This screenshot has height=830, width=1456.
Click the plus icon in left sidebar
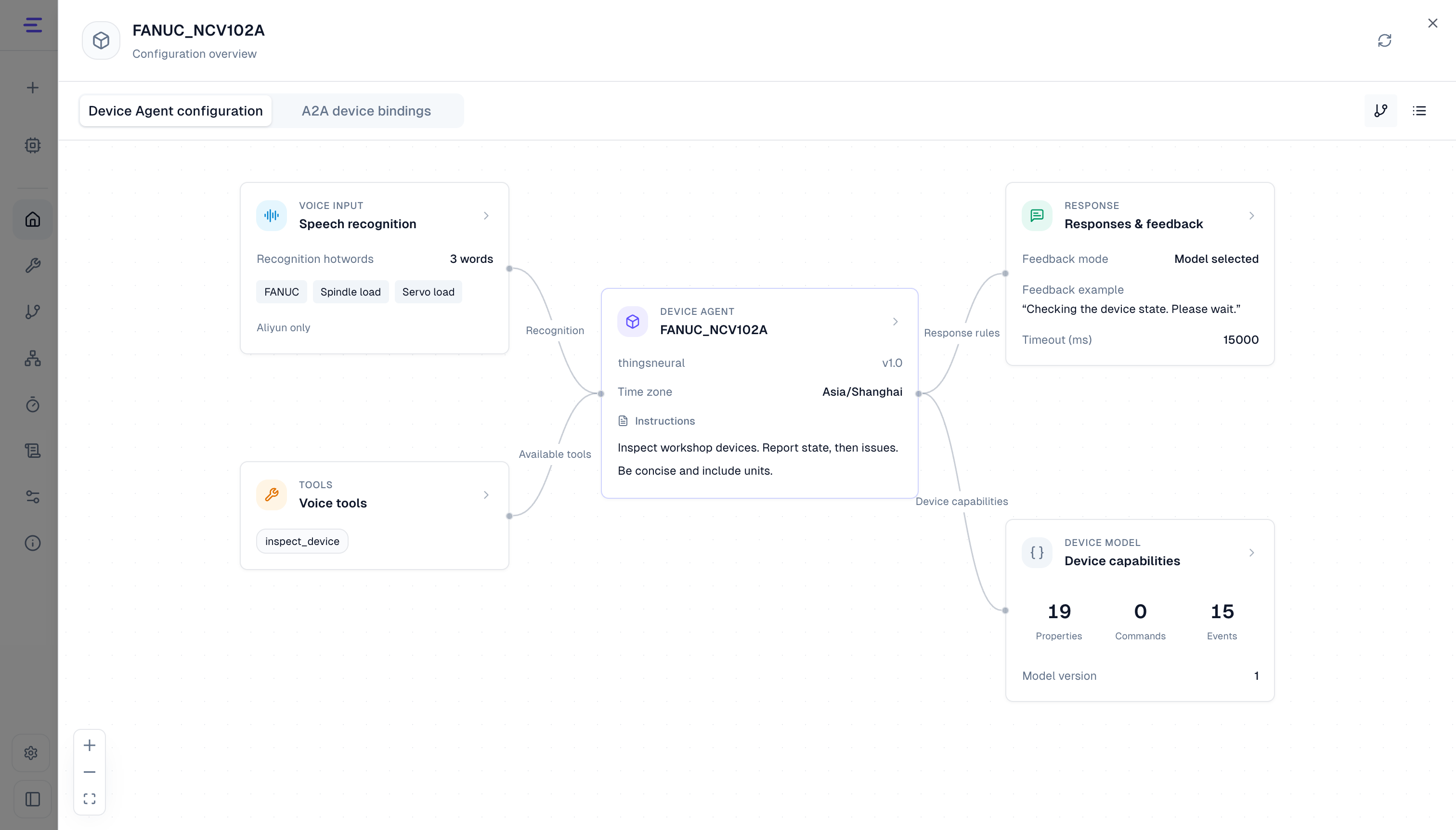pos(32,88)
